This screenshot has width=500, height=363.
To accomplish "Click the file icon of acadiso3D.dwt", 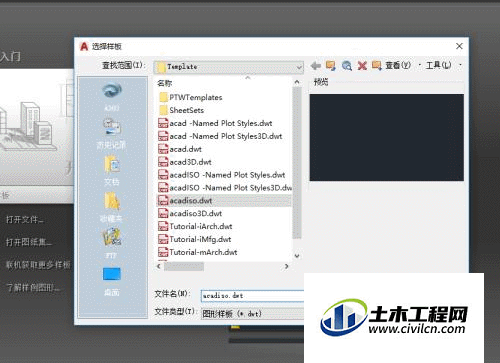I will 163,213.
